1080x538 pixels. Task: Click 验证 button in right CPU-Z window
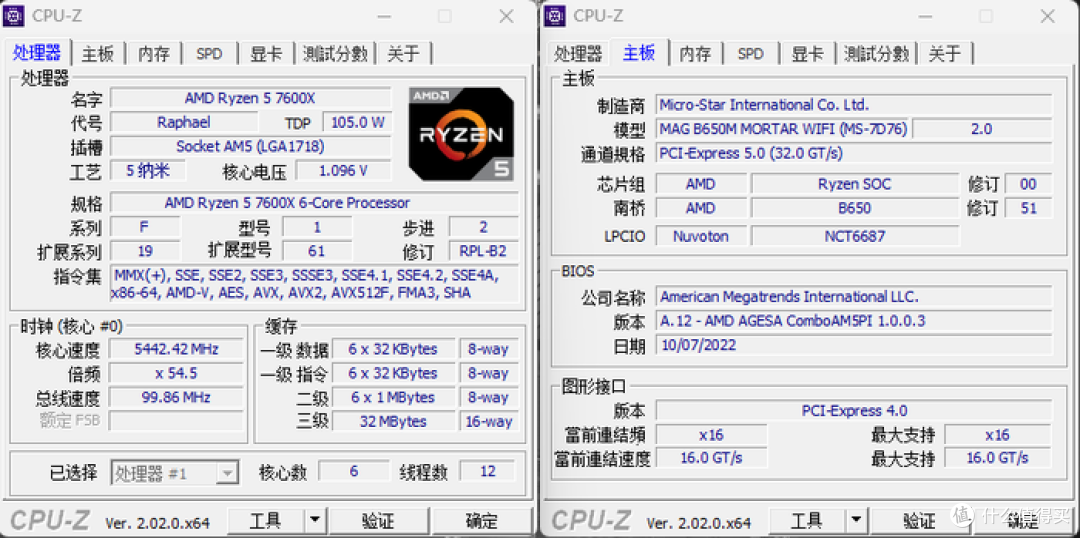point(920,521)
